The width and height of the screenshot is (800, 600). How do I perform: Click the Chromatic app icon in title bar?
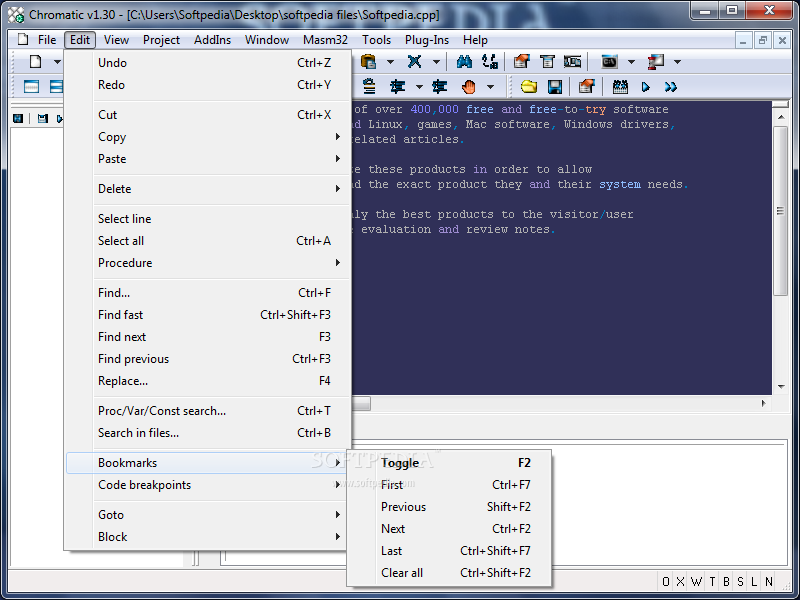[x=16, y=14]
